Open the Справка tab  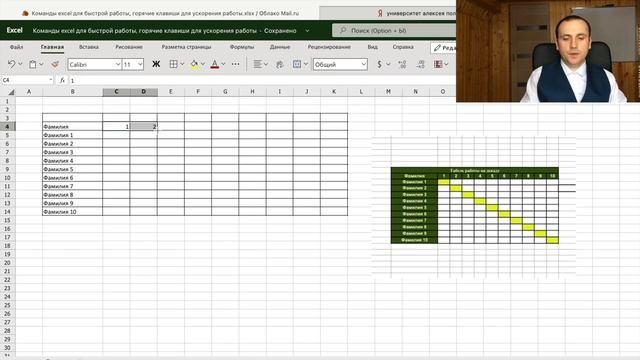point(403,47)
